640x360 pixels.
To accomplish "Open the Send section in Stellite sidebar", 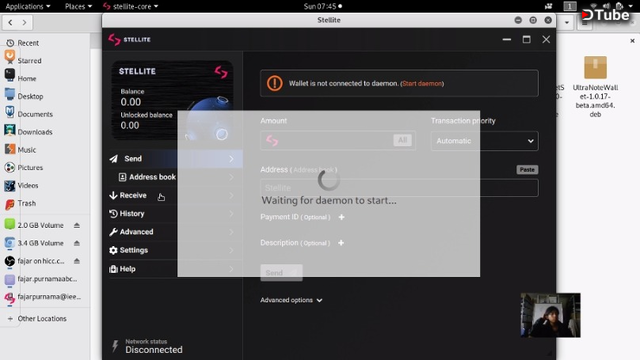I will click(x=176, y=159).
